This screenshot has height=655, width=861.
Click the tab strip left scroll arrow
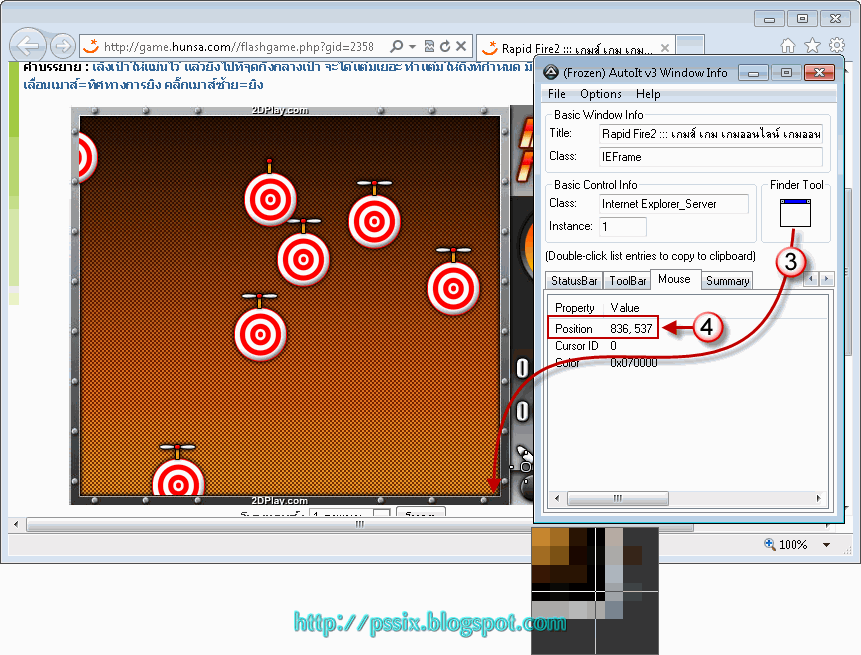pyautogui.click(x=810, y=279)
